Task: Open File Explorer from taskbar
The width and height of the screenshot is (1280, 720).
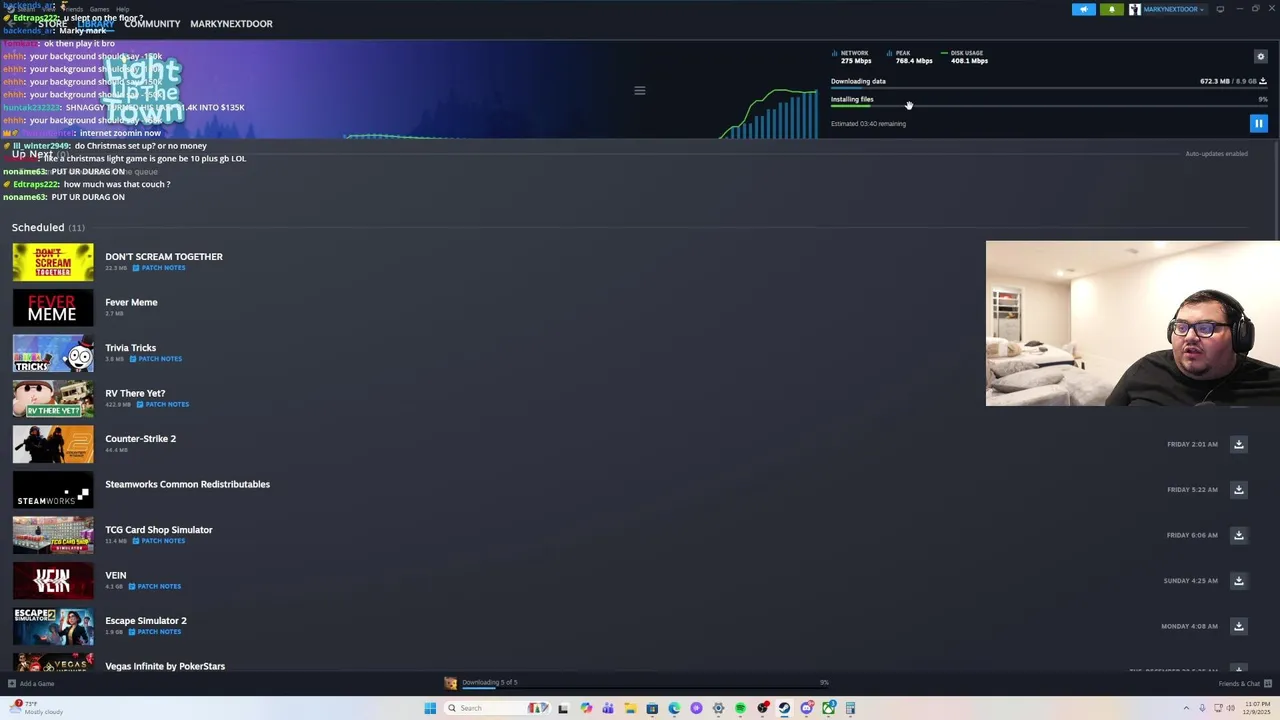Action: click(630, 708)
